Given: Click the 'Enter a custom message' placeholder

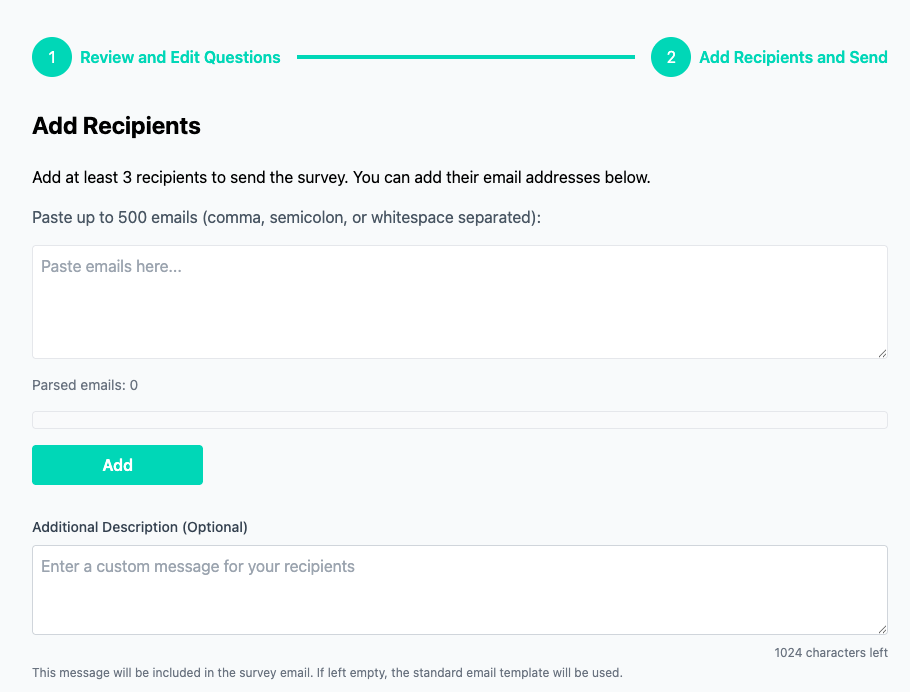Looking at the screenshot, I should pyautogui.click(x=198, y=567).
